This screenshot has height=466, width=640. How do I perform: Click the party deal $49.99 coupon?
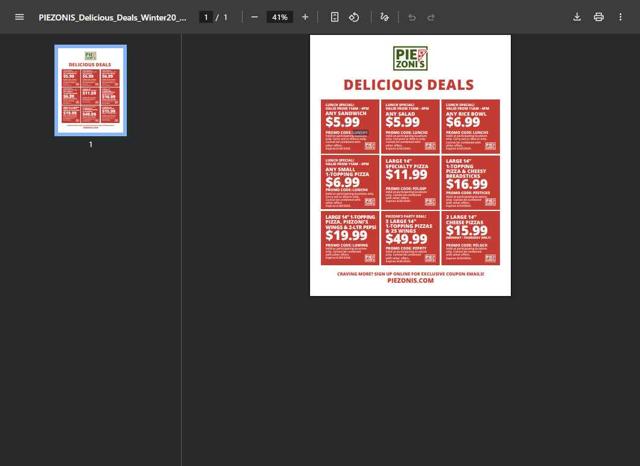pos(410,238)
